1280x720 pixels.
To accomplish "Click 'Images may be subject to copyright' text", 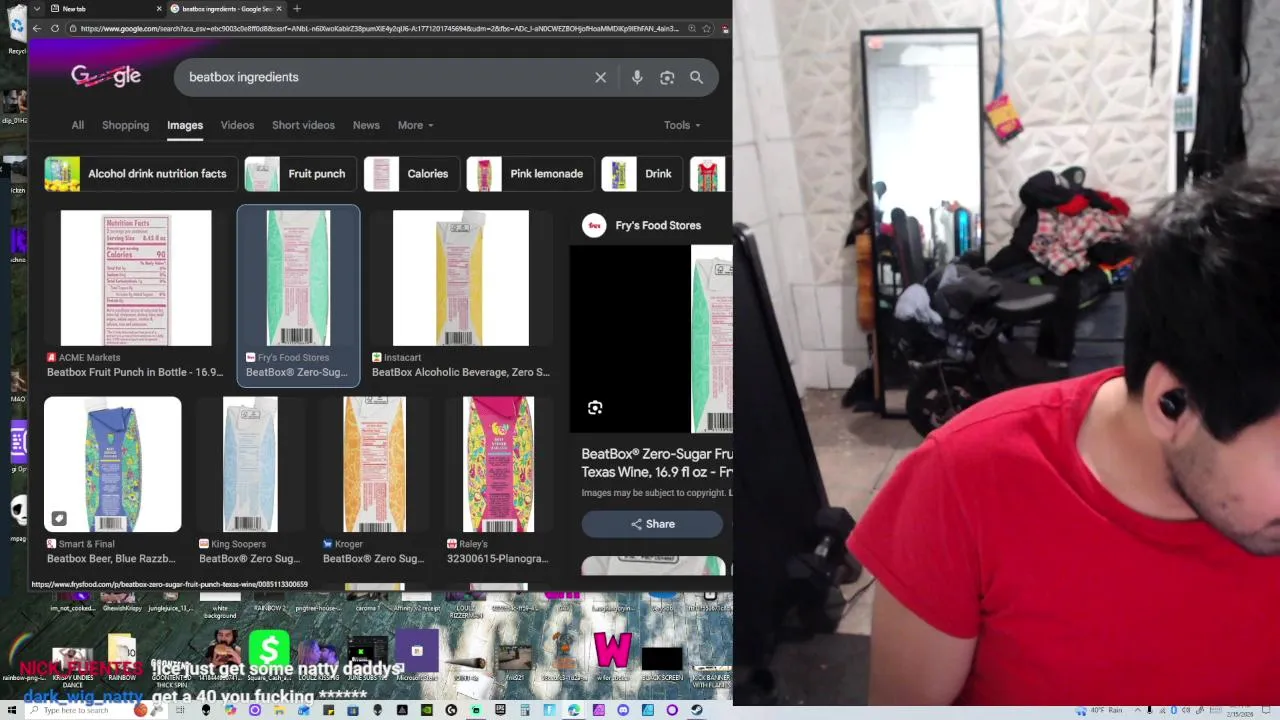I will (653, 493).
